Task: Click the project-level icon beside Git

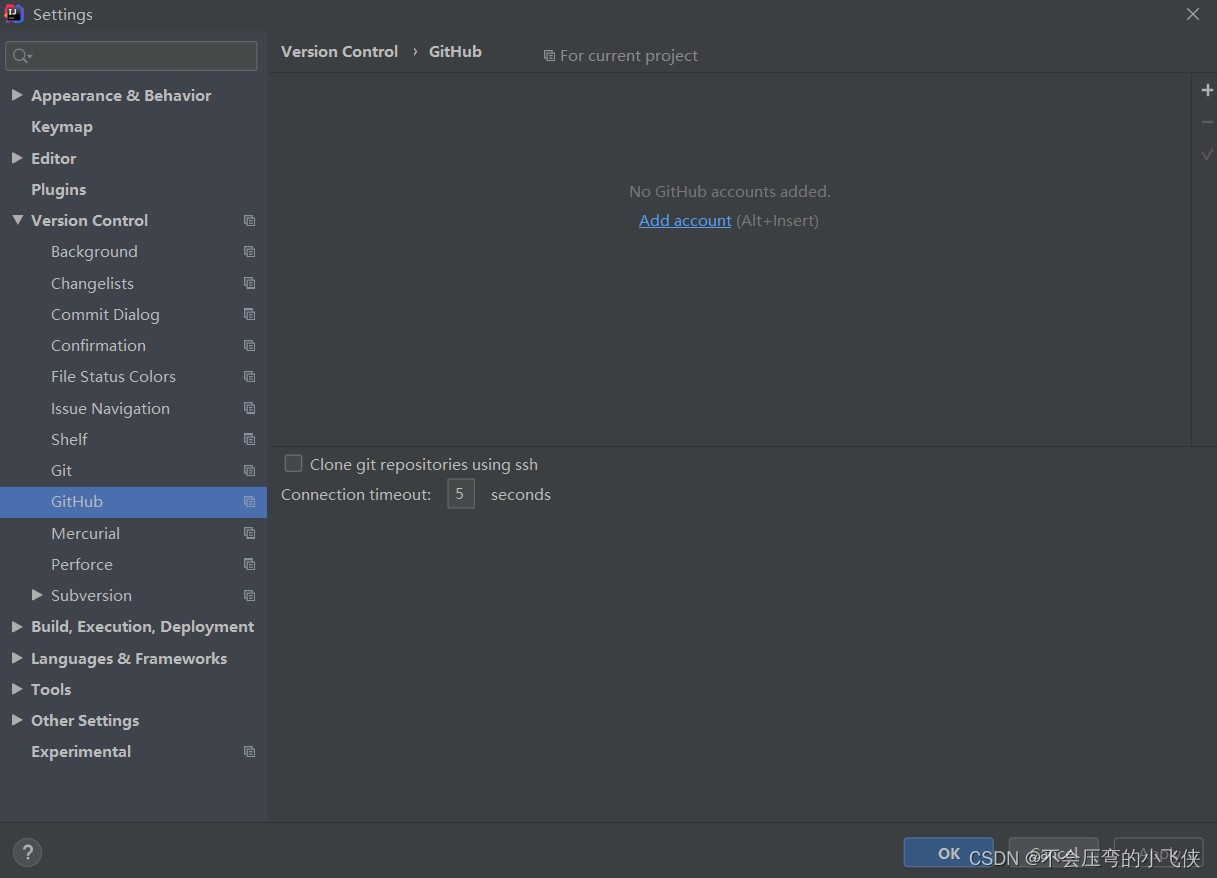Action: pyautogui.click(x=249, y=470)
